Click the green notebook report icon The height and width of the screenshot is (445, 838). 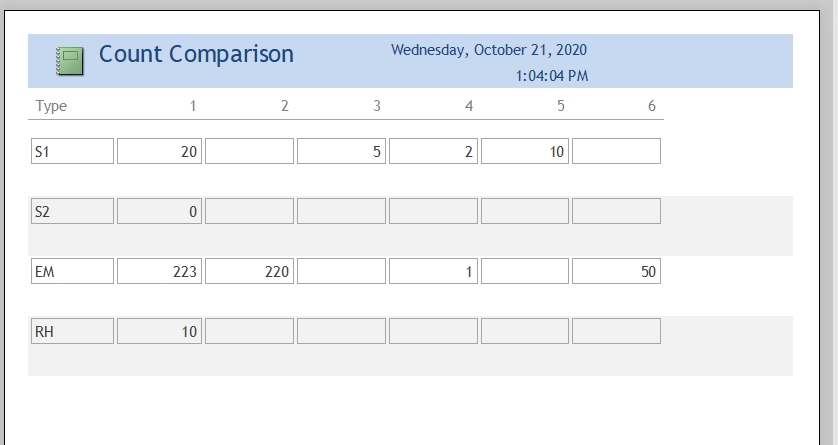[70, 61]
